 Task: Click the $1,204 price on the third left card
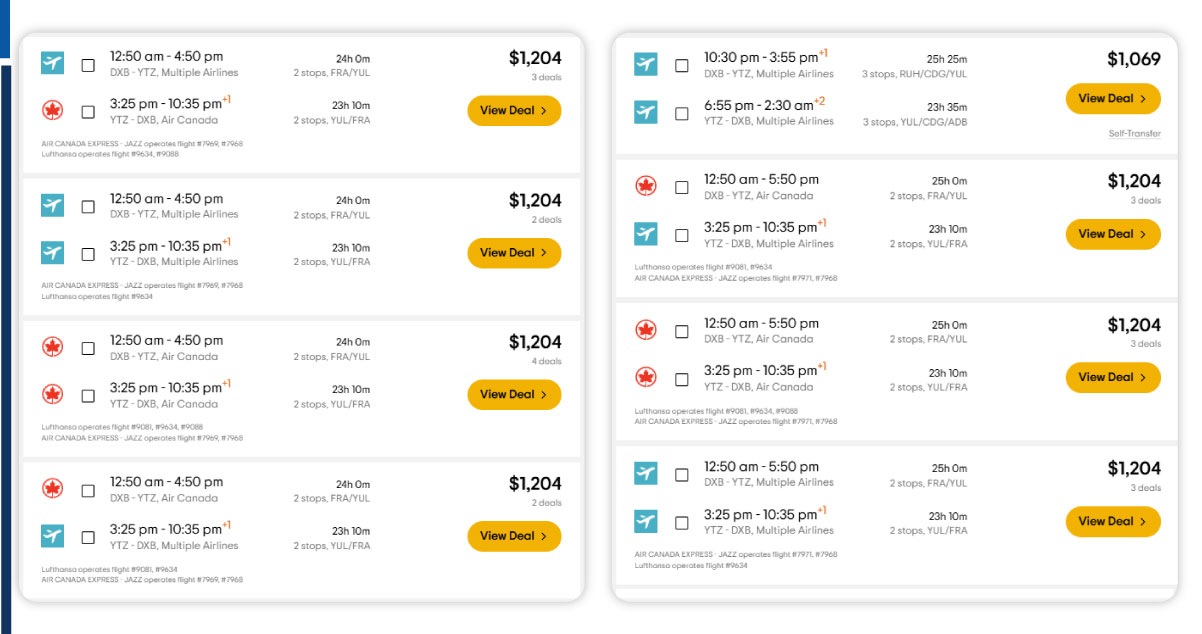click(x=534, y=339)
